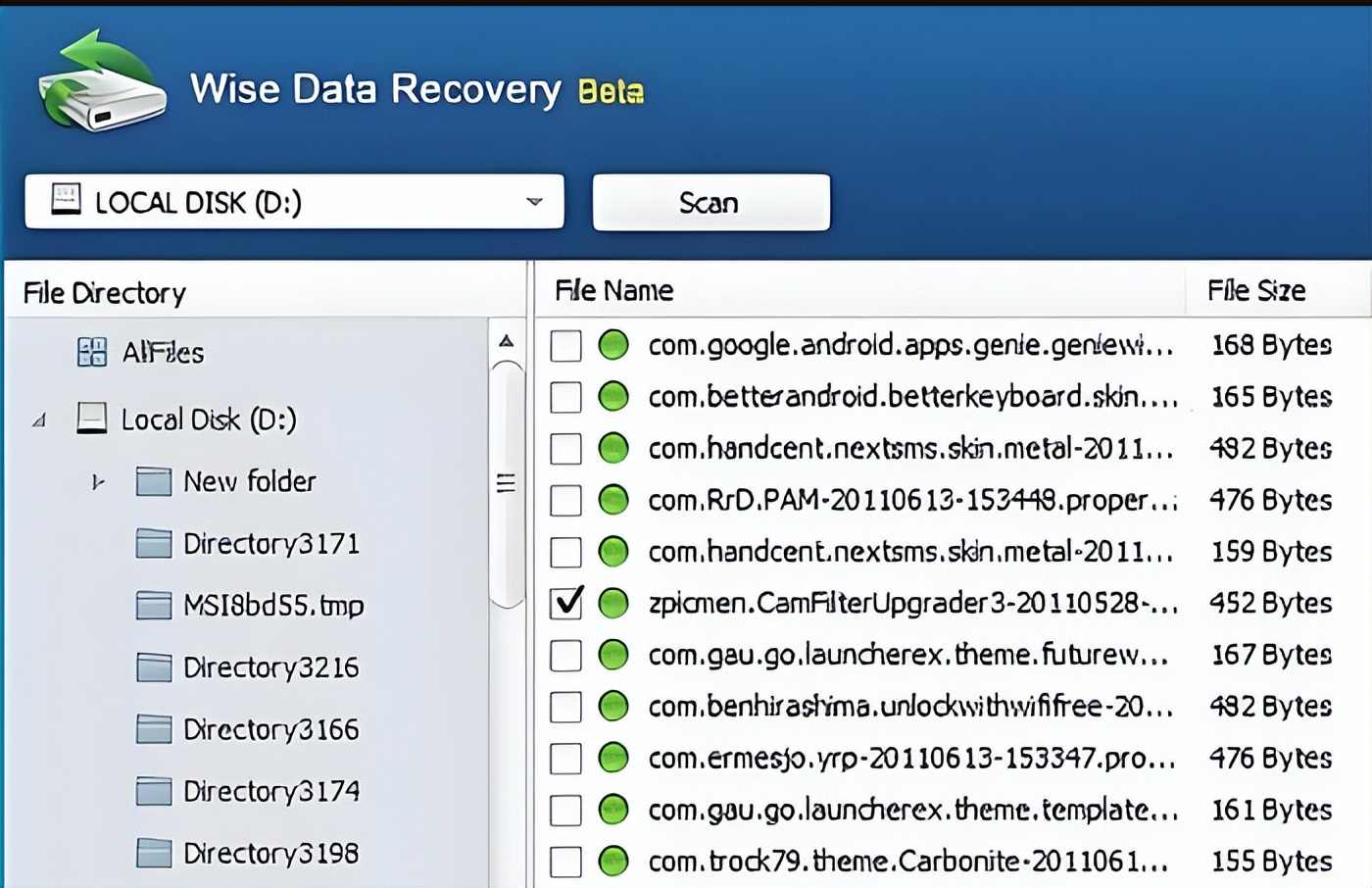The image size is (1372, 888).
Task: Click the 452 Bytes file size cell
Action: pyautogui.click(x=1272, y=603)
